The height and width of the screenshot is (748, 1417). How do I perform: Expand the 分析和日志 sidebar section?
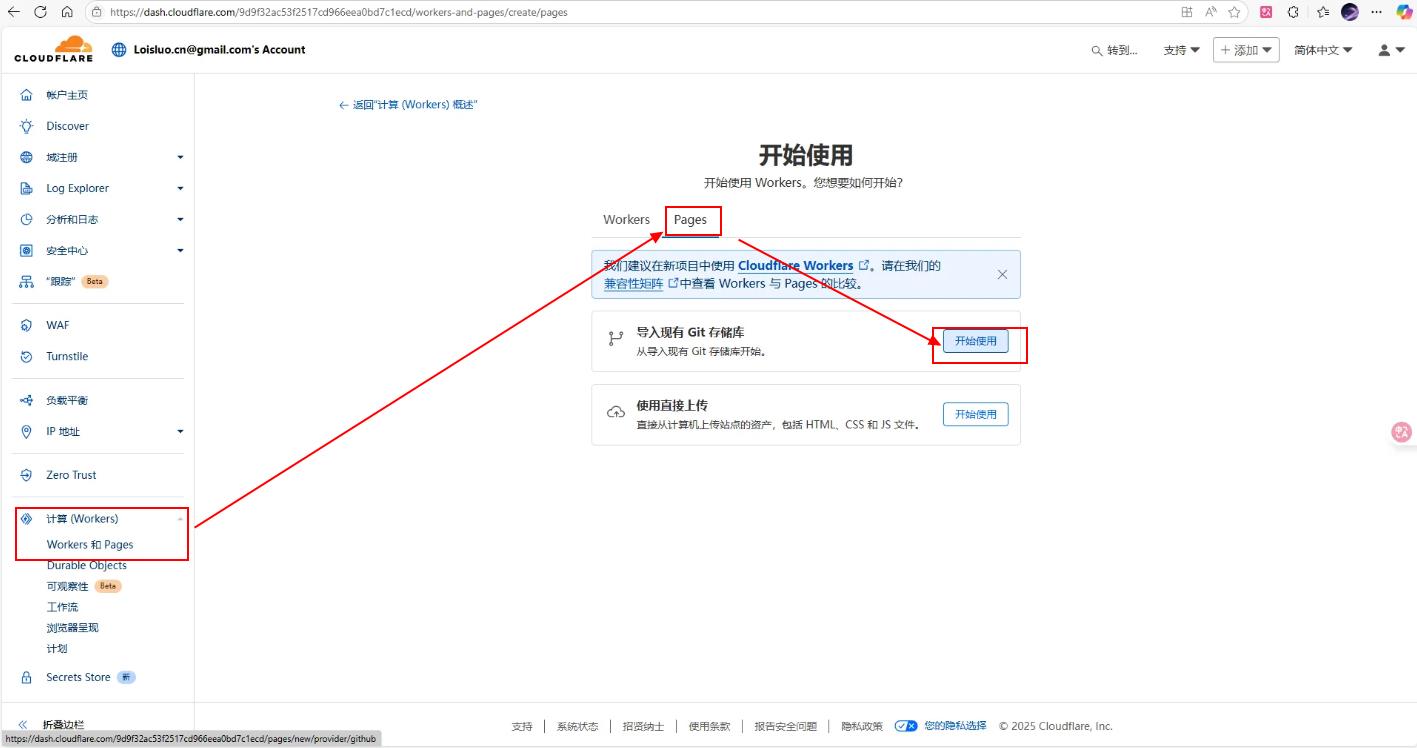pos(180,219)
